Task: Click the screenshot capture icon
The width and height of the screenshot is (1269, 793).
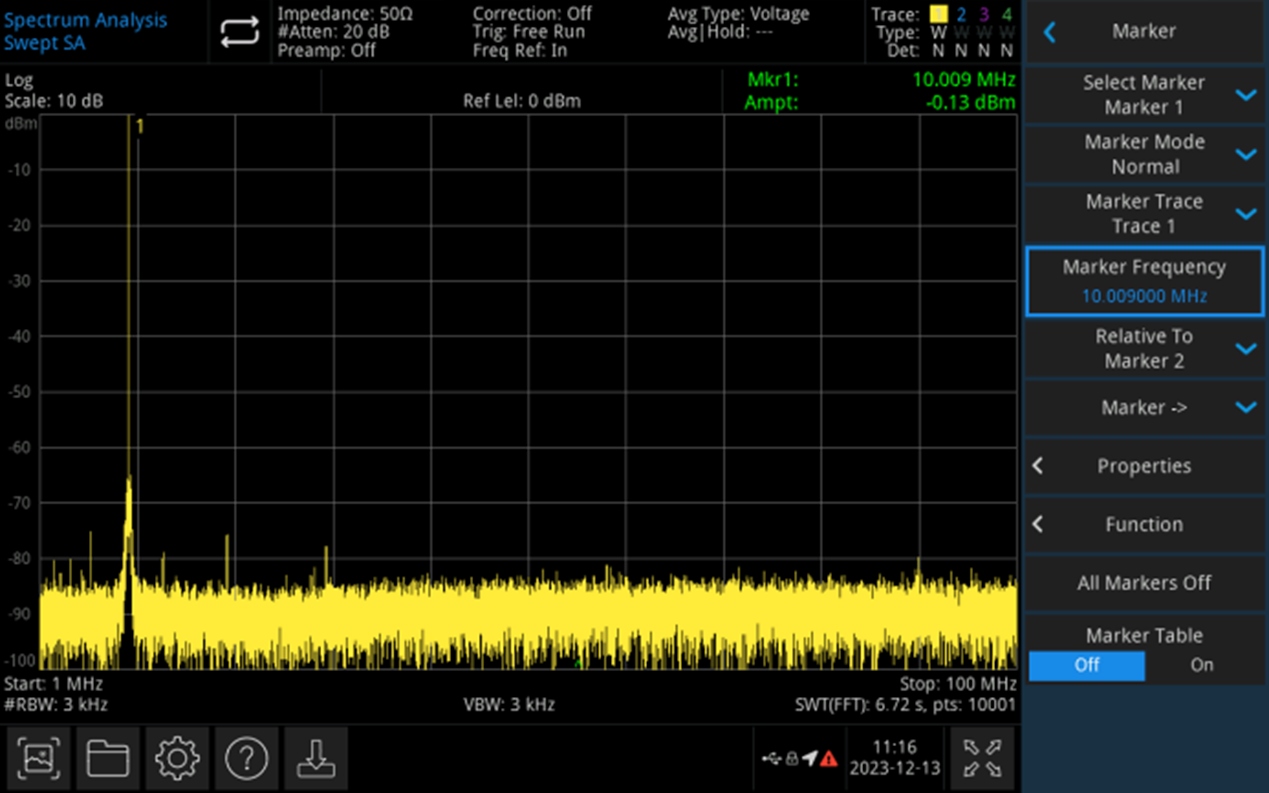Action: tap(39, 759)
